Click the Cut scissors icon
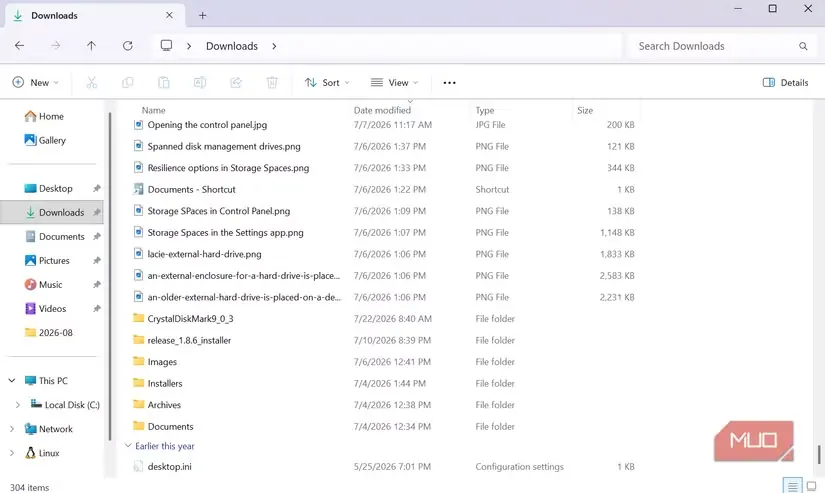 (x=92, y=83)
